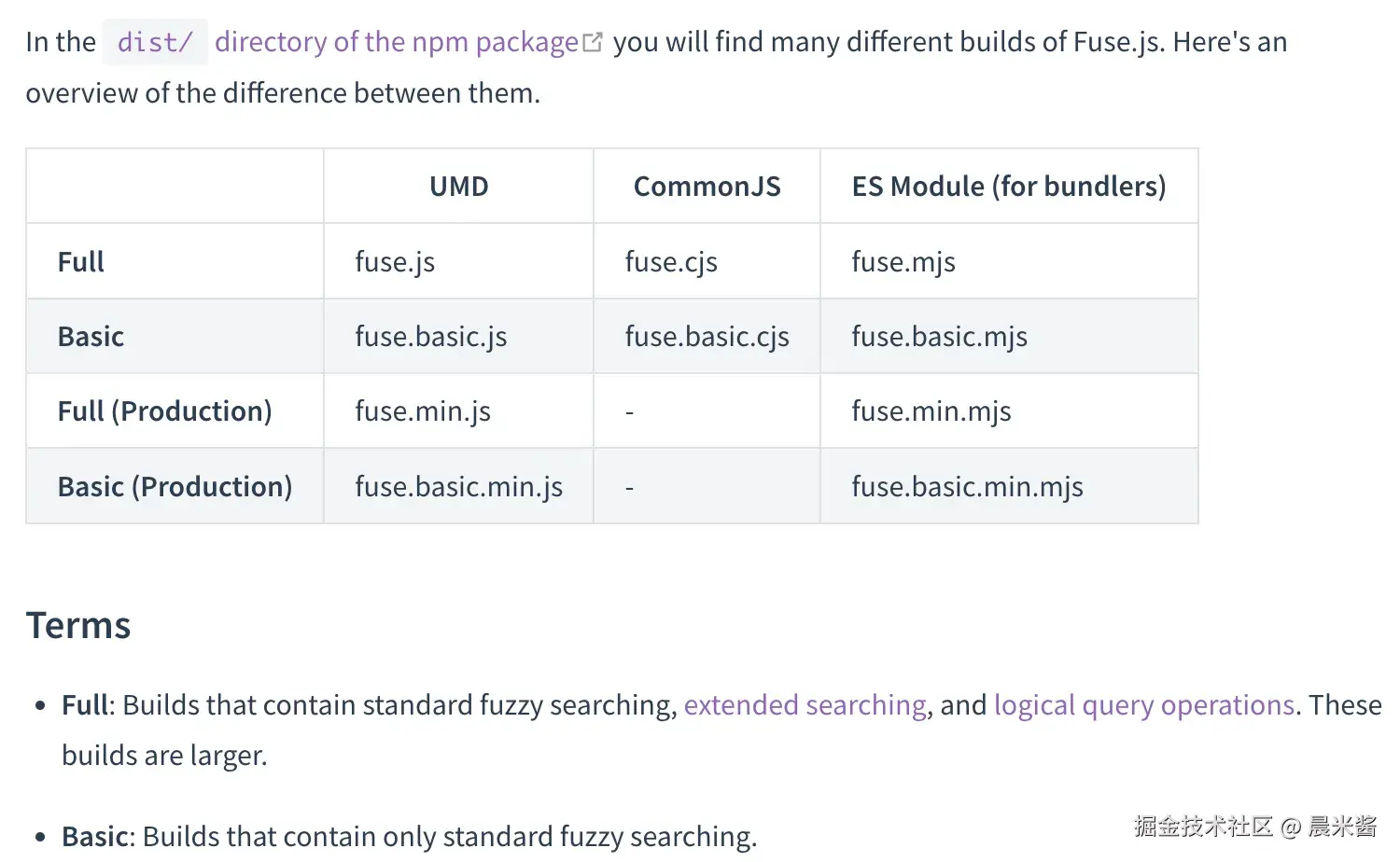Screen dimensions: 1400x862
Task: Open the 'logical query operations' link
Action: (x=1143, y=705)
